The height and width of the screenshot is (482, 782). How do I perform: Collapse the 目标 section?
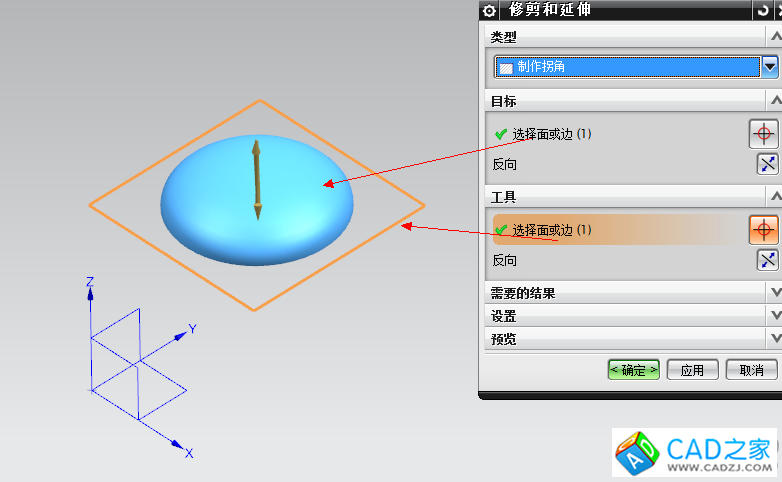click(774, 101)
